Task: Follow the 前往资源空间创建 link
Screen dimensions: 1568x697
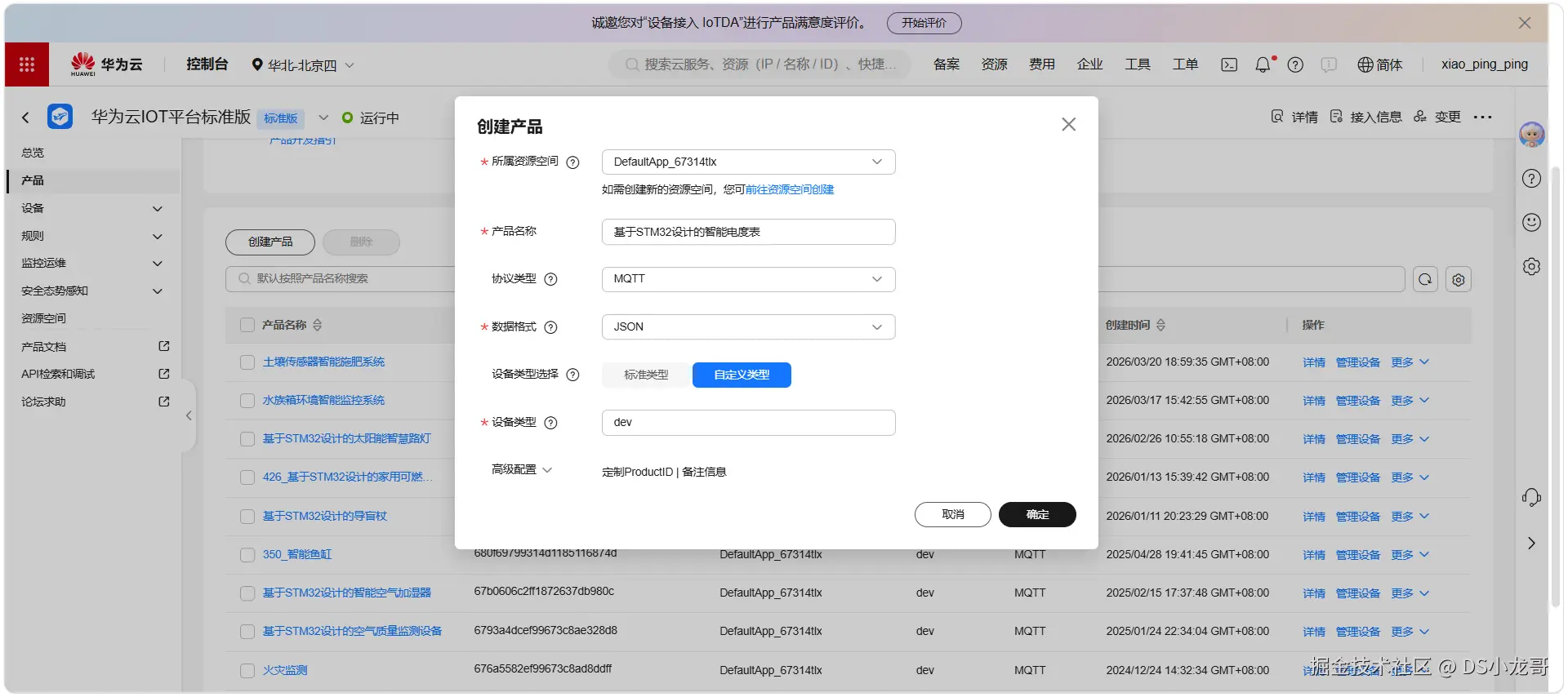Action: (x=790, y=189)
